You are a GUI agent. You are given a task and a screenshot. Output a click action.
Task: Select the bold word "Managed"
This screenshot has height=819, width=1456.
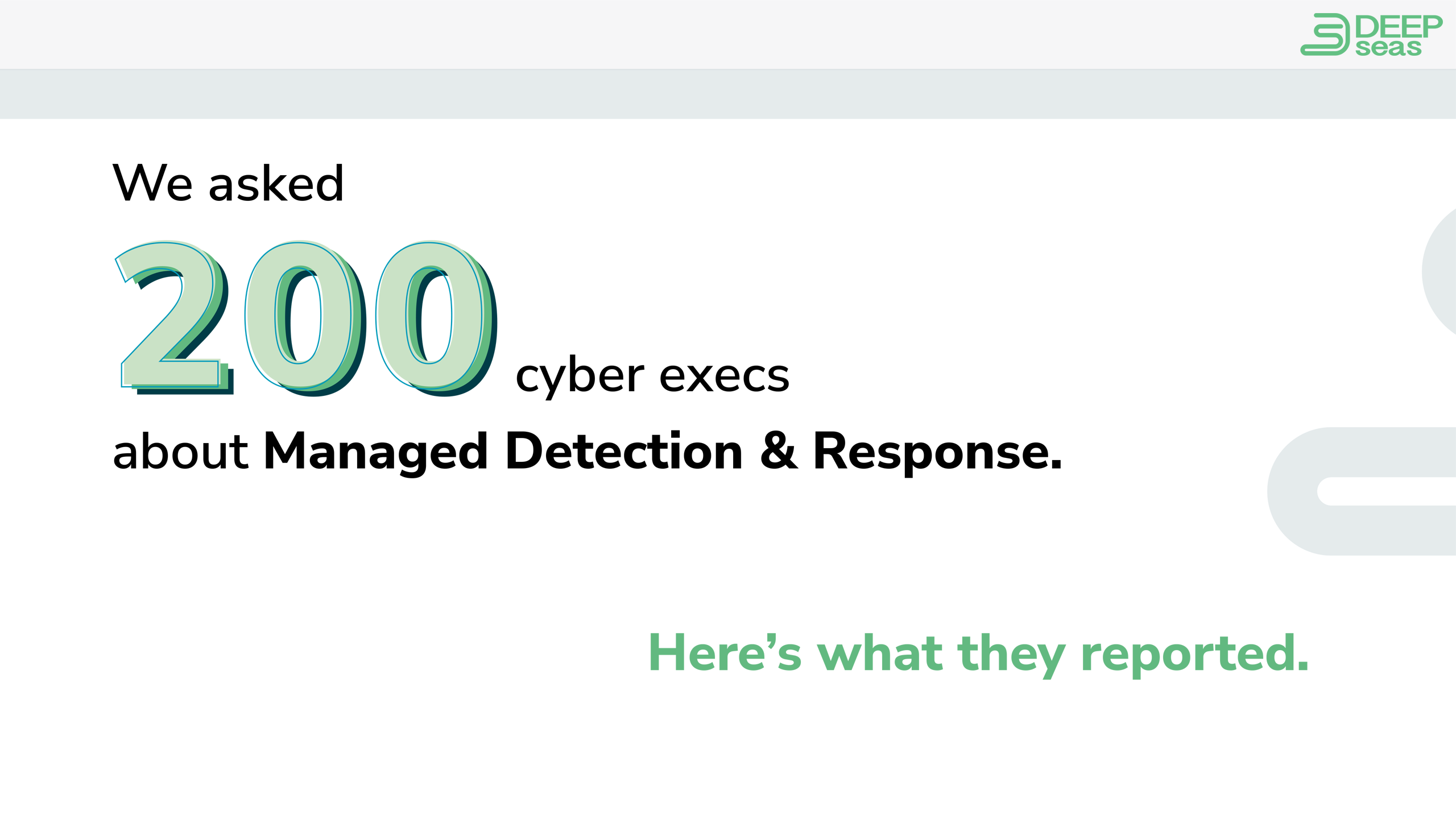[x=376, y=452]
